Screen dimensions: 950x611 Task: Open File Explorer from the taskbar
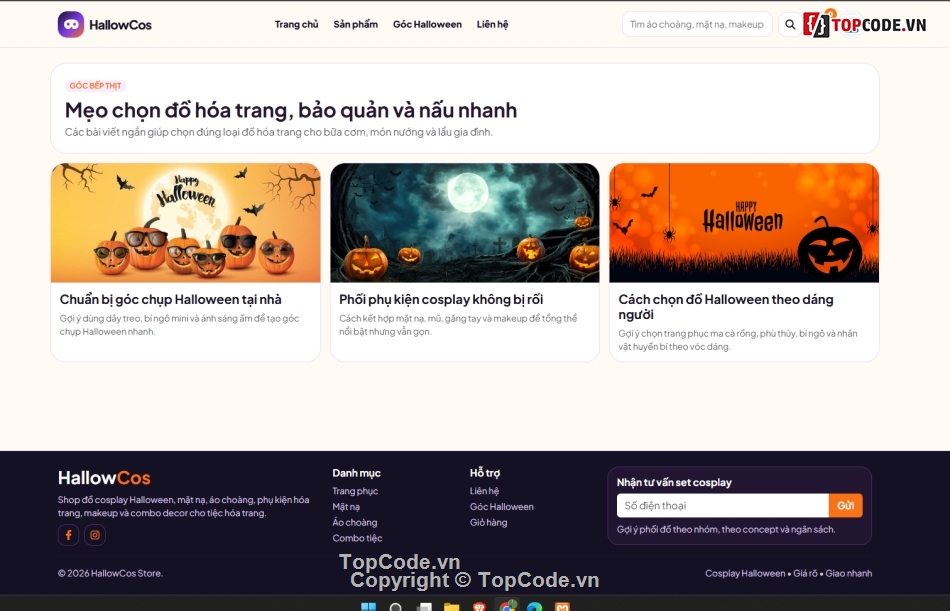pos(451,606)
